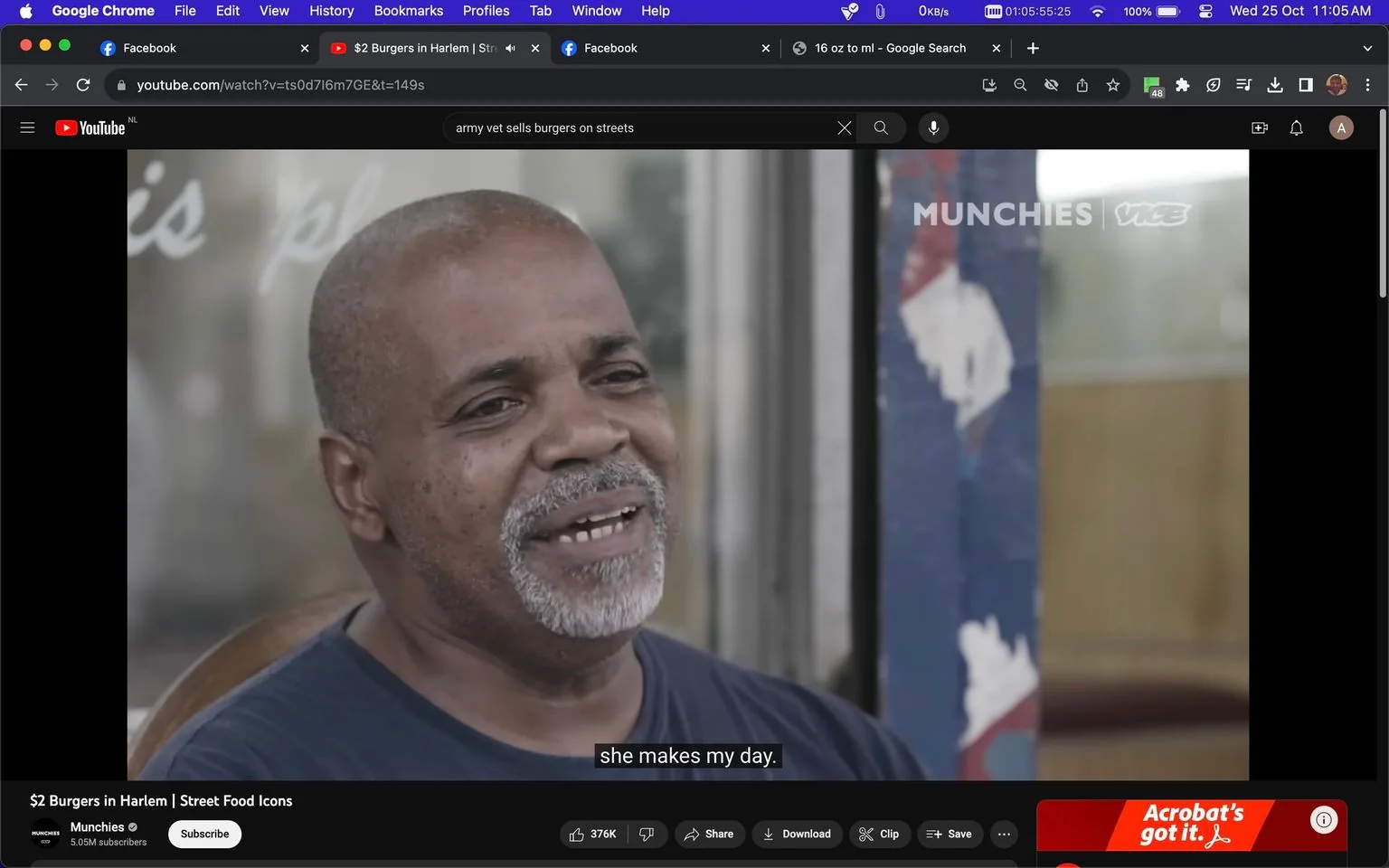Start voice search with microphone

point(933,128)
